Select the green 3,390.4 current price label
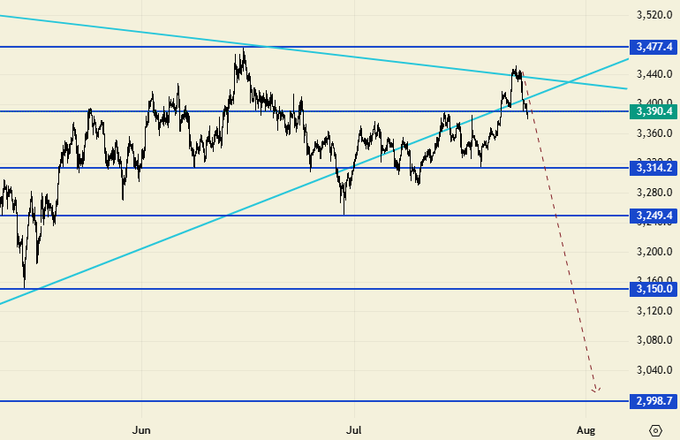This screenshot has height=440, width=680. (x=655, y=112)
